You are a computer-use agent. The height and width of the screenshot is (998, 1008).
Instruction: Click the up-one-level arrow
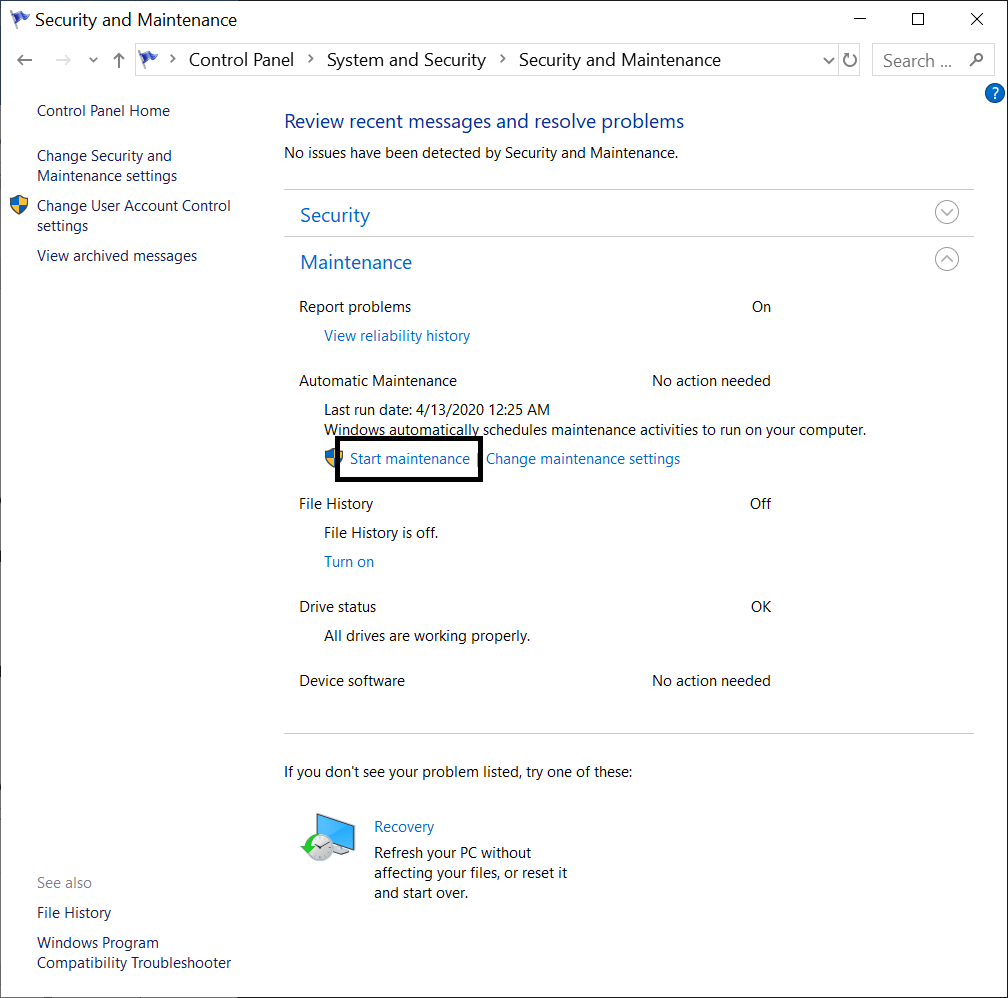118,60
